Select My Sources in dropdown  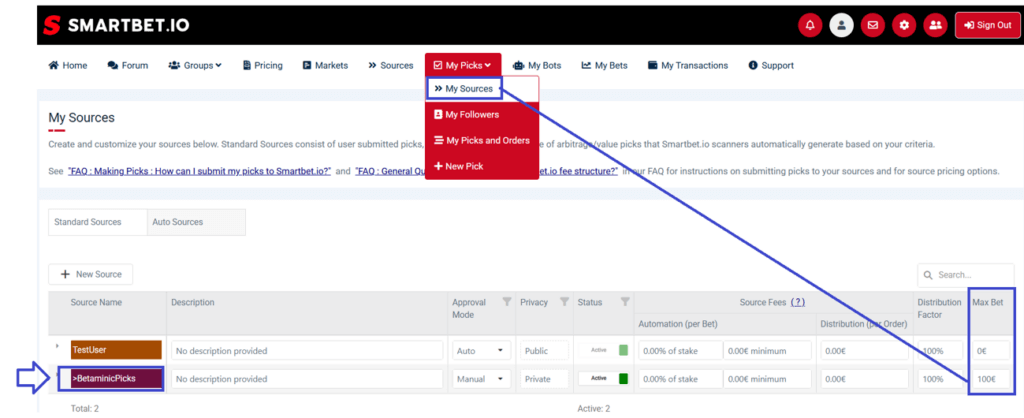464,88
